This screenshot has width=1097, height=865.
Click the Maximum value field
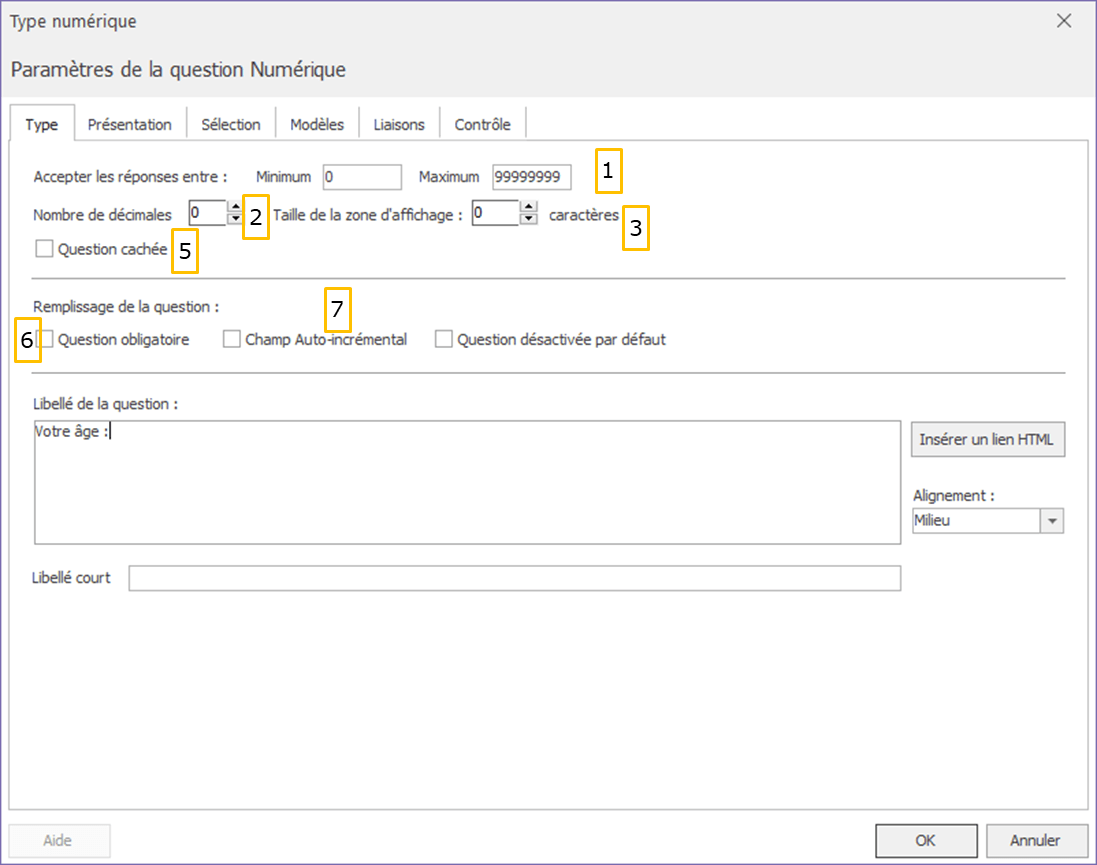click(532, 177)
